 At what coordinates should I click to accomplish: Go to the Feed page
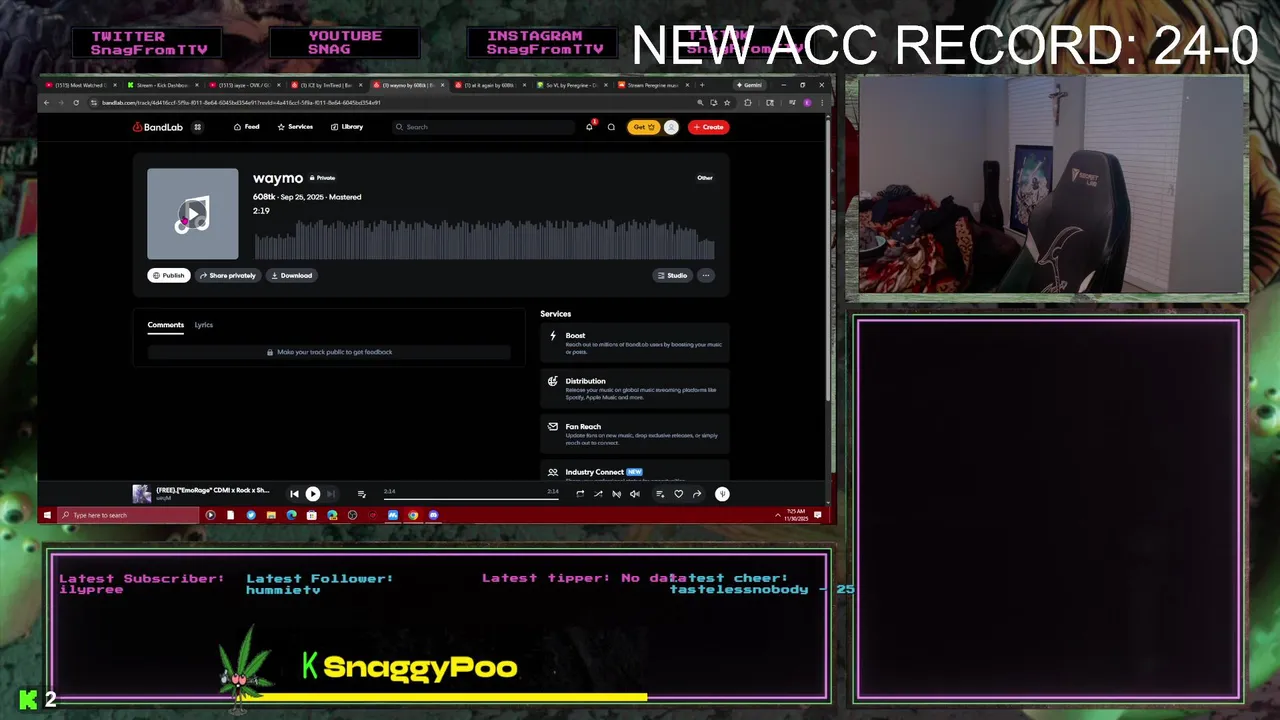246,127
